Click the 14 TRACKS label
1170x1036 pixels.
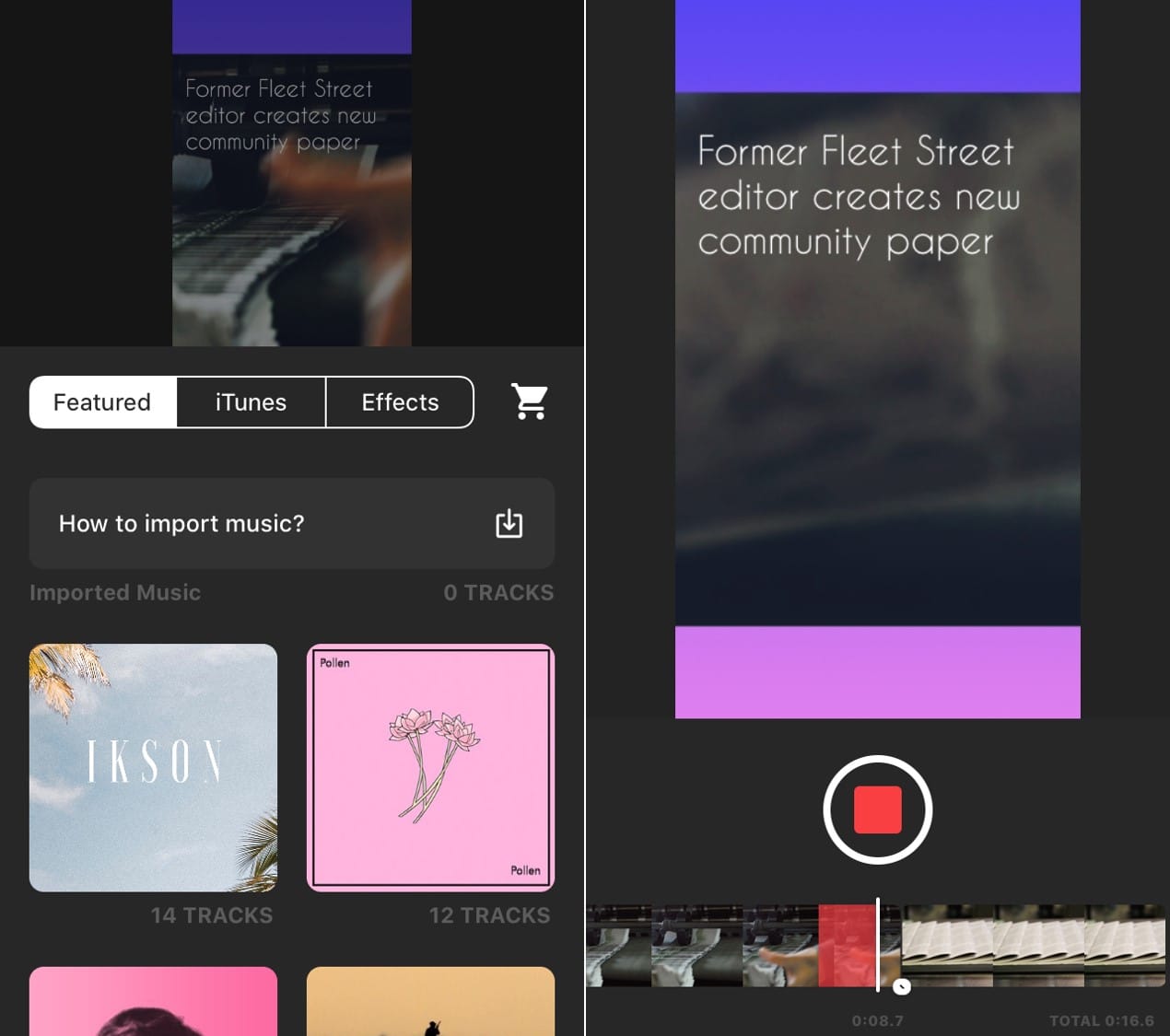(x=212, y=915)
